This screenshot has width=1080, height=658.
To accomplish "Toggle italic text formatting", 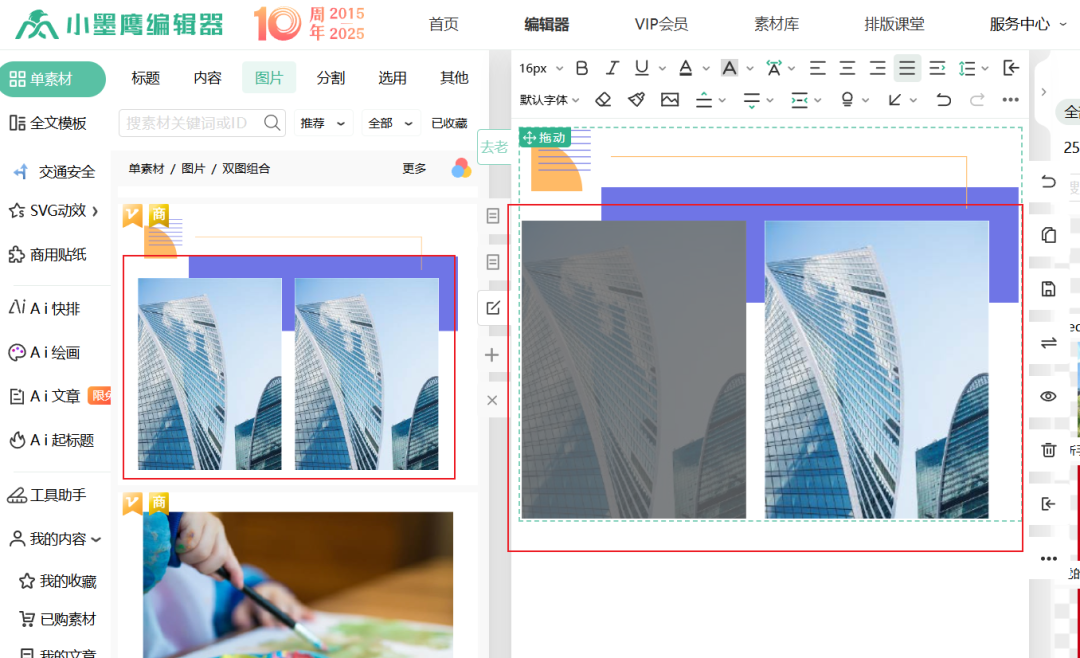I will 612,68.
